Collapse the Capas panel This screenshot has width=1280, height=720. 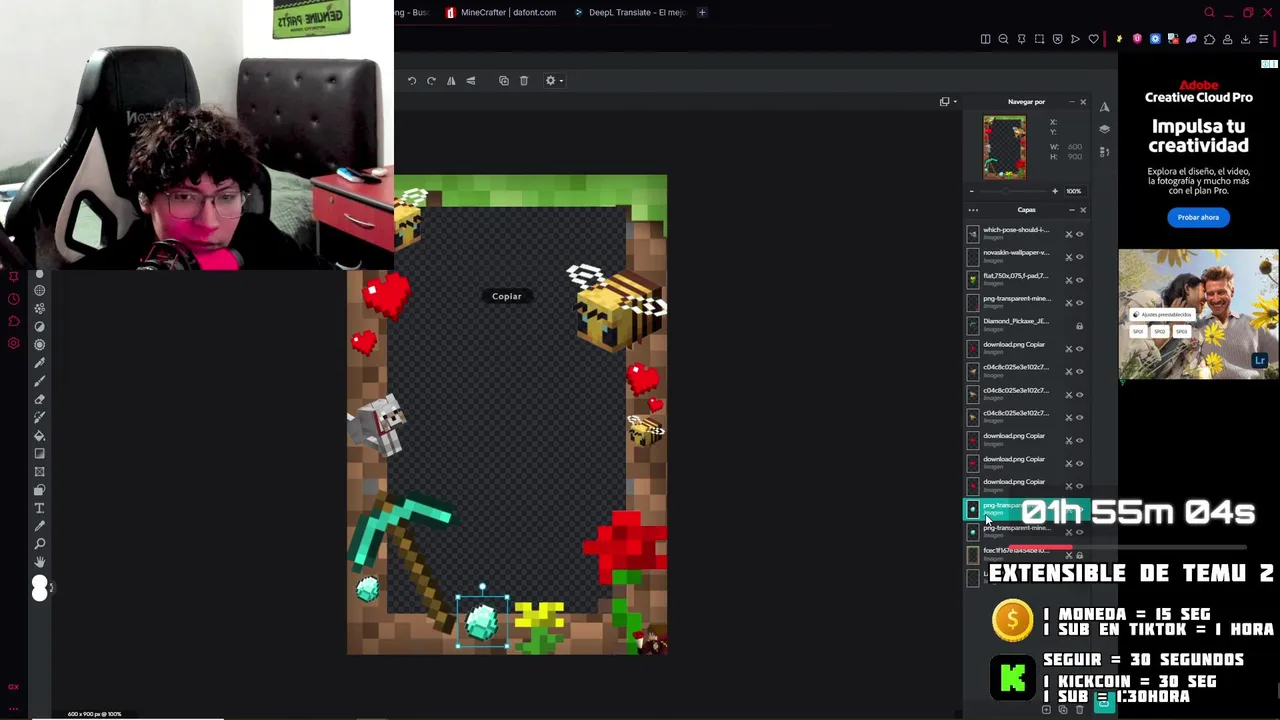[x=1071, y=210]
